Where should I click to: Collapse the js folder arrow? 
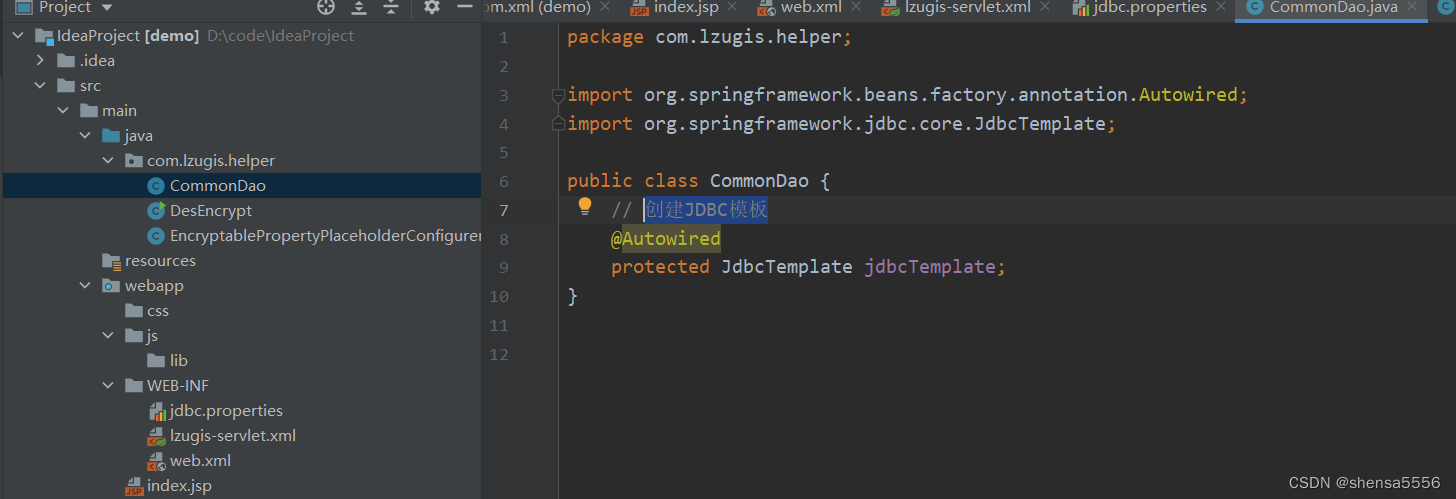(108, 336)
